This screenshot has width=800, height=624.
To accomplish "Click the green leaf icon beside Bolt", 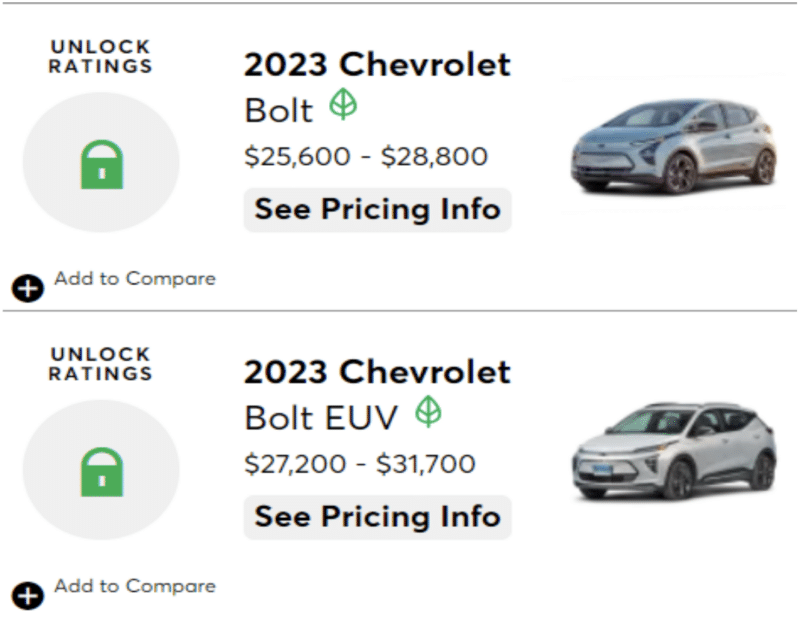I will pyautogui.click(x=343, y=106).
